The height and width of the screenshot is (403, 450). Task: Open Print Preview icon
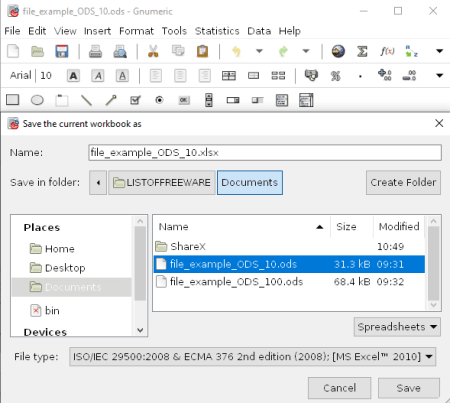[x=120, y=51]
